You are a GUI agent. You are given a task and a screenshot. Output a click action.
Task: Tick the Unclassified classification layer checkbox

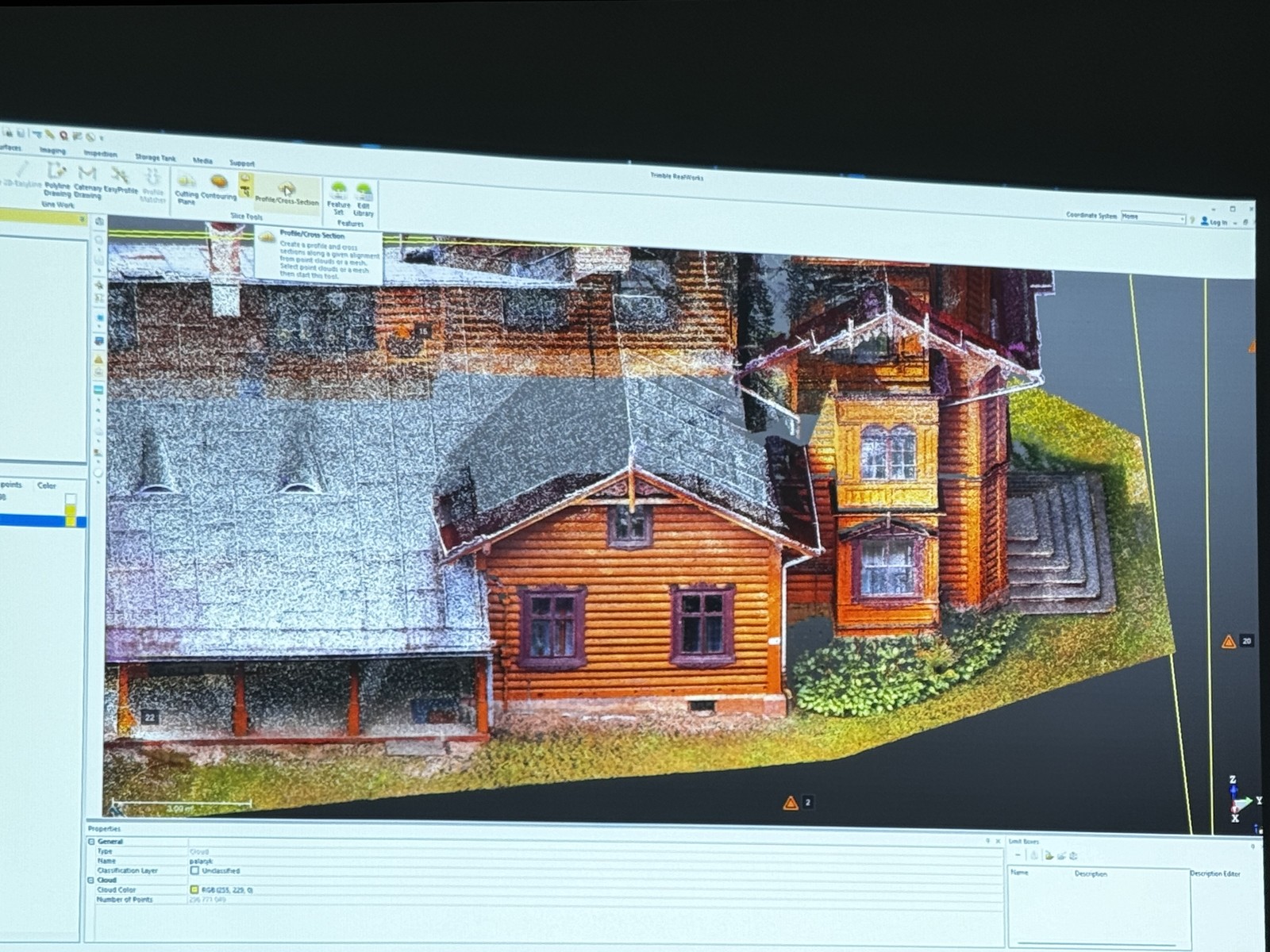tap(194, 870)
